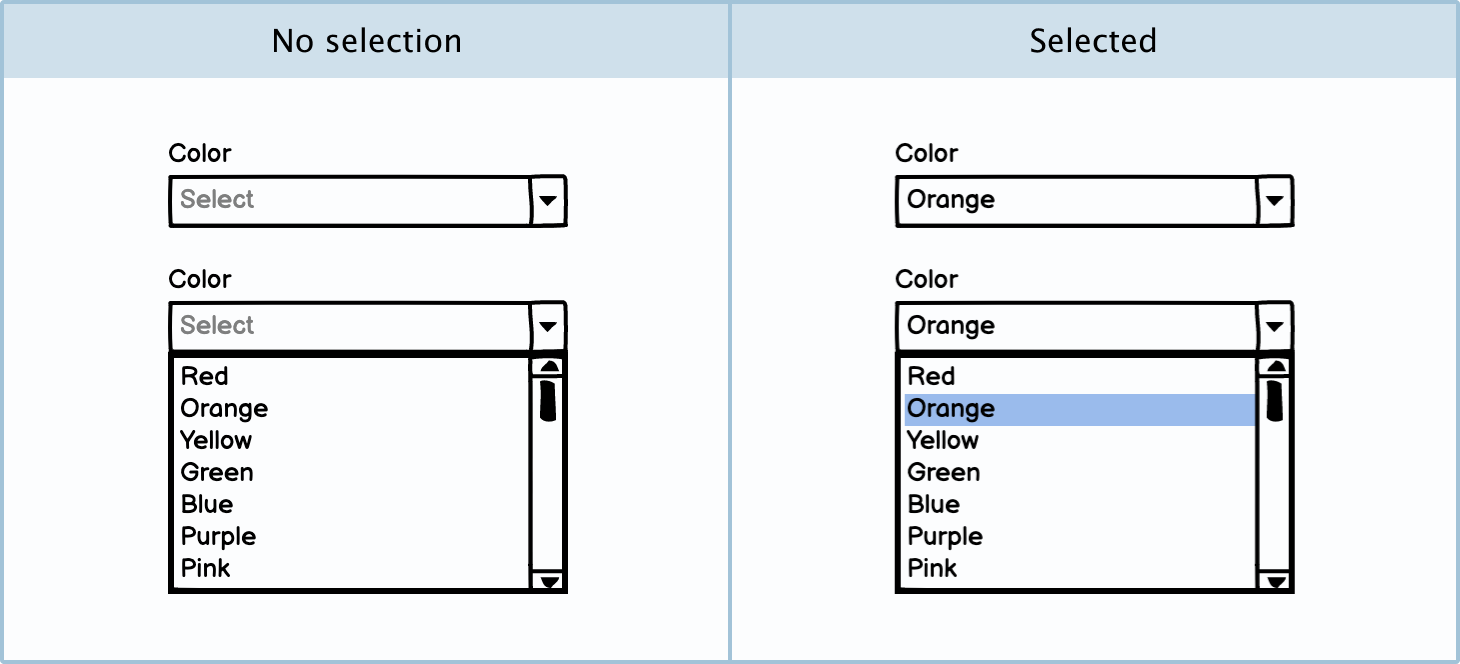Pick Yellow from the left color list
Viewport: 1460px width, 664px height.
point(216,441)
